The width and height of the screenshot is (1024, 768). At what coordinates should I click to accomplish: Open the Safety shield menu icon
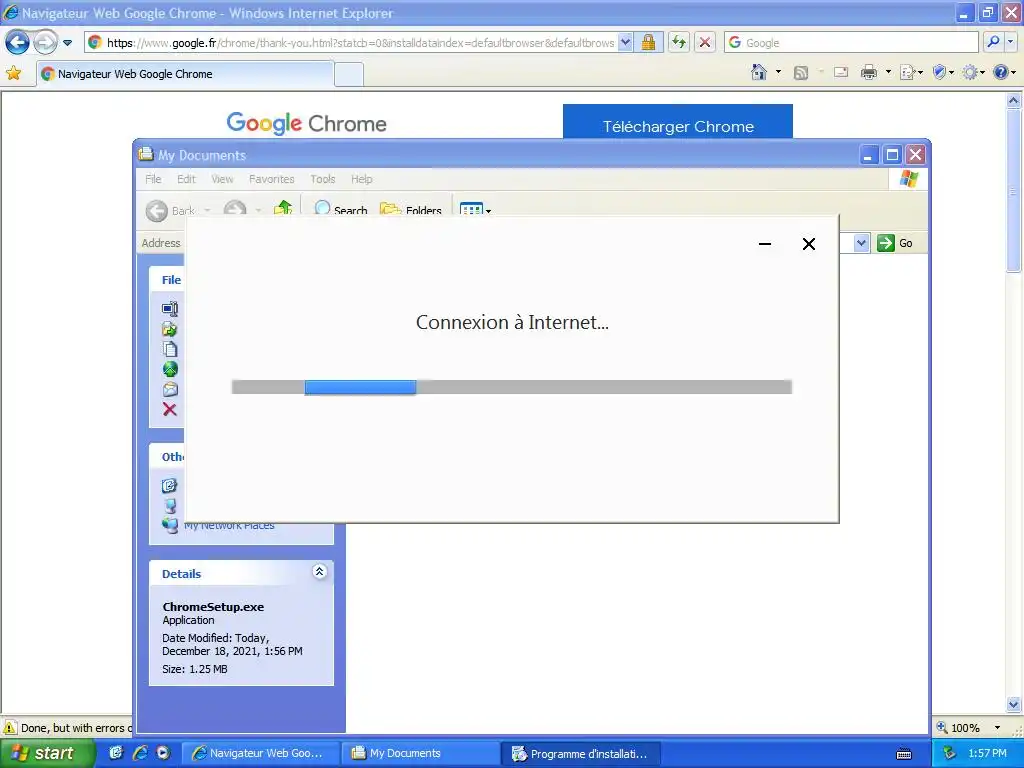939,72
